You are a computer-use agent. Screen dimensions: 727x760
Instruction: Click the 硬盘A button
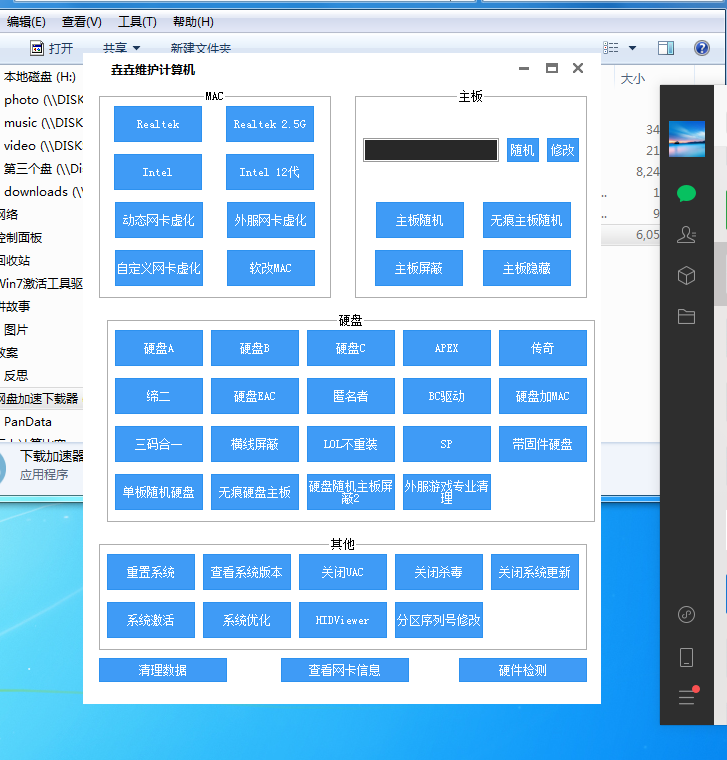(x=159, y=348)
